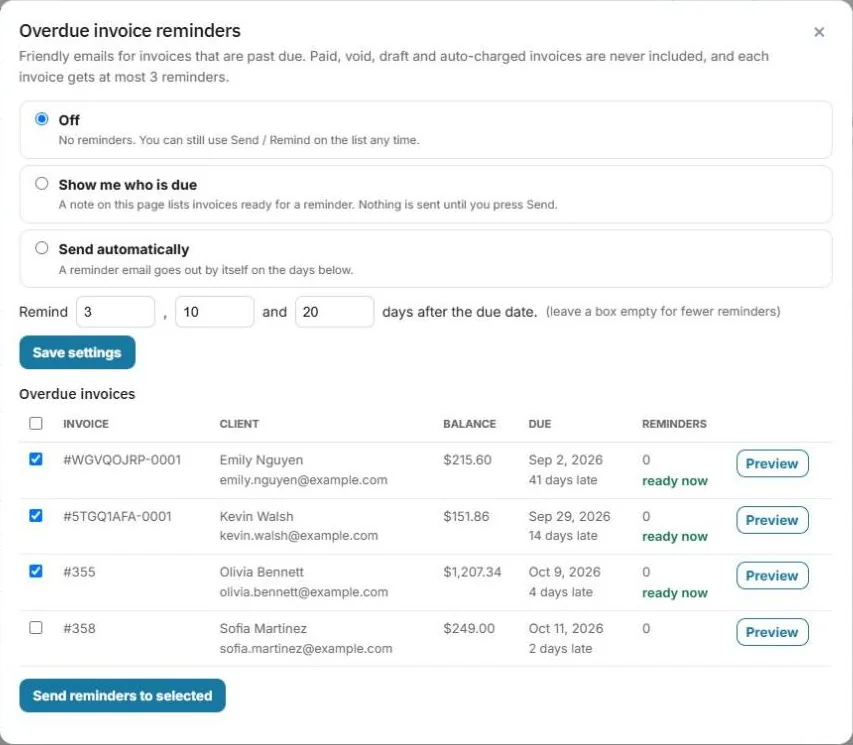
Task: Click the due date Oct 11, 2026
Action: coord(566,629)
